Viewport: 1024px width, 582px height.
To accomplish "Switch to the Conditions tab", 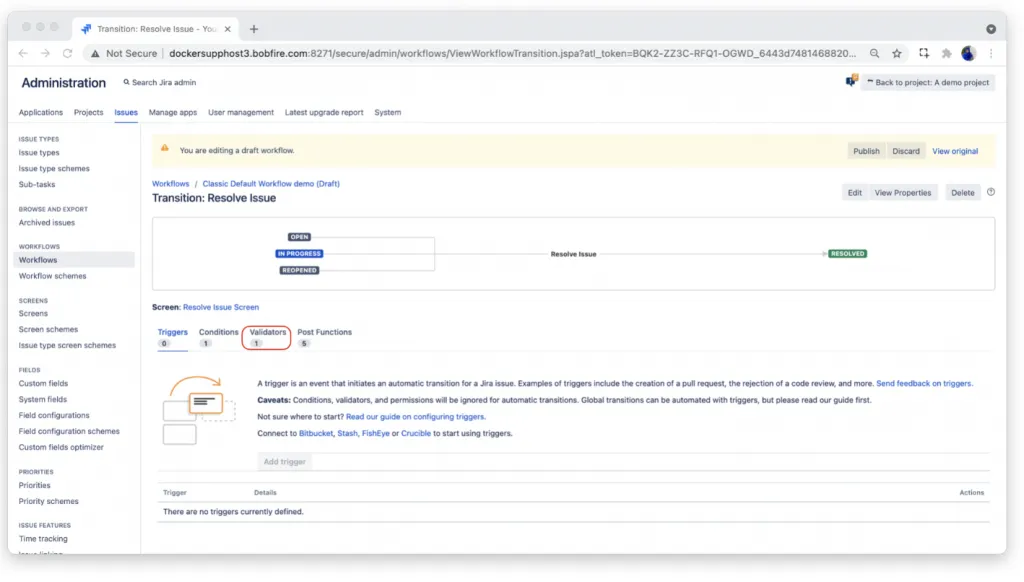I will (218, 337).
